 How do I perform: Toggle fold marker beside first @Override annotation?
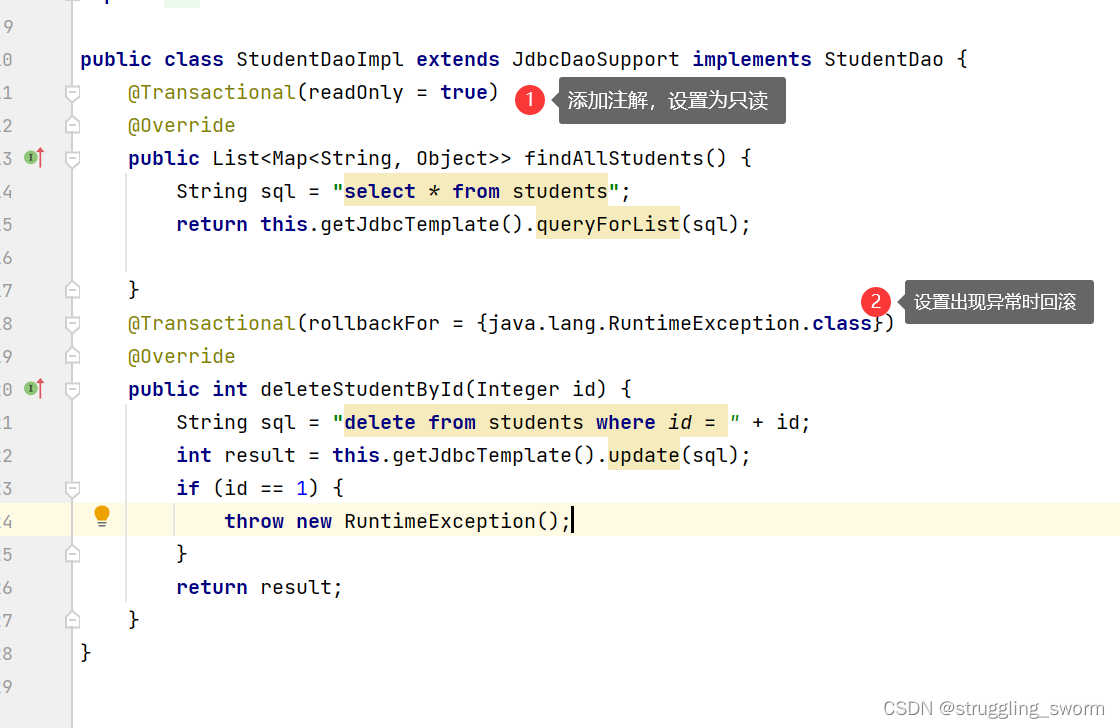click(72, 126)
